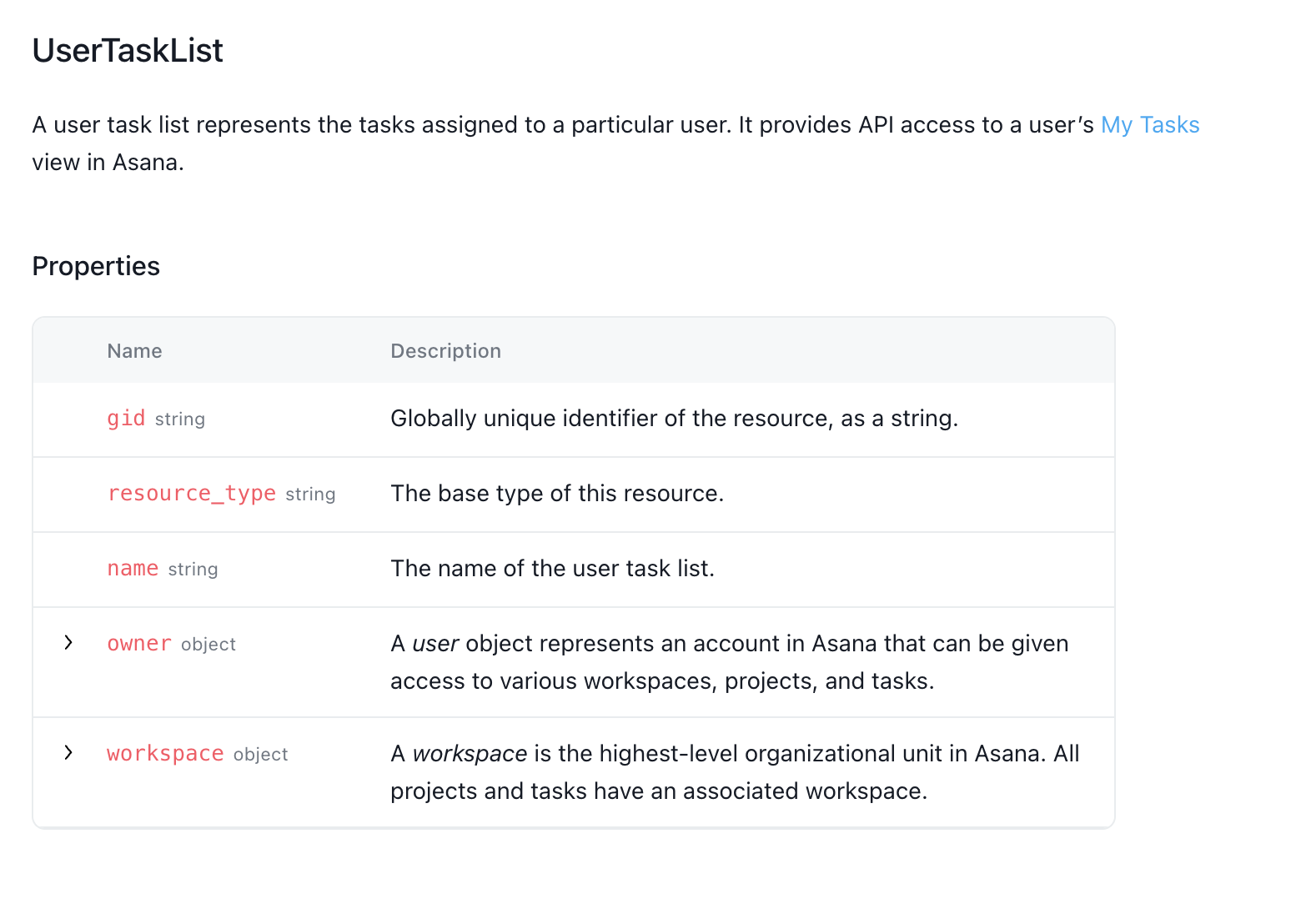Click the Name column header
This screenshot has width=1306, height=924.
click(x=134, y=351)
